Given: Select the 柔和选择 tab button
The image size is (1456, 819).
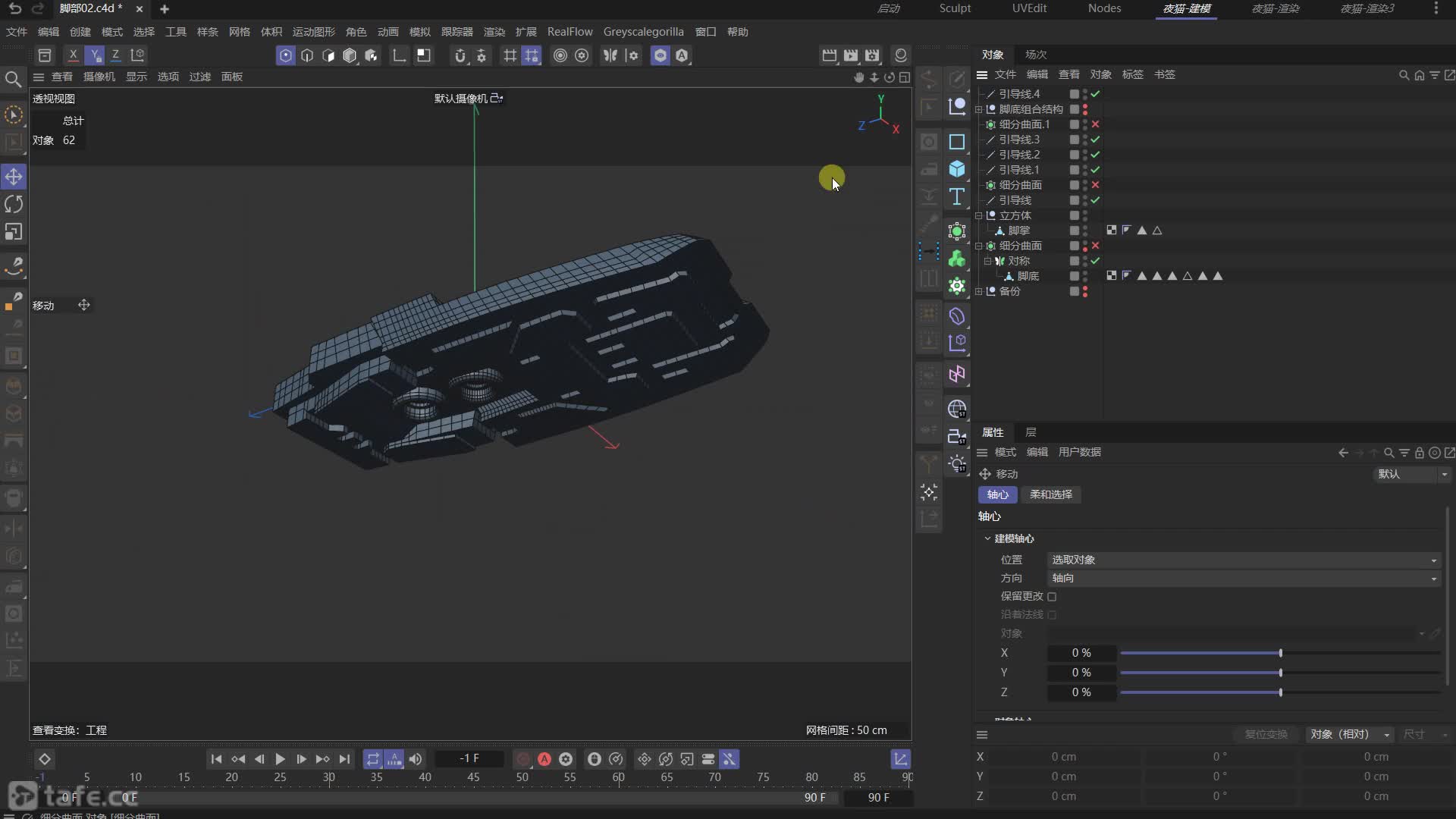Looking at the screenshot, I should tap(1051, 494).
